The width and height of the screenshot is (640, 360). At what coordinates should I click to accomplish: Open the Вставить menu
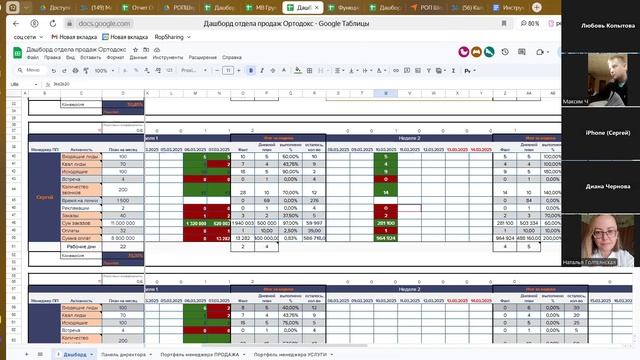pos(90,58)
